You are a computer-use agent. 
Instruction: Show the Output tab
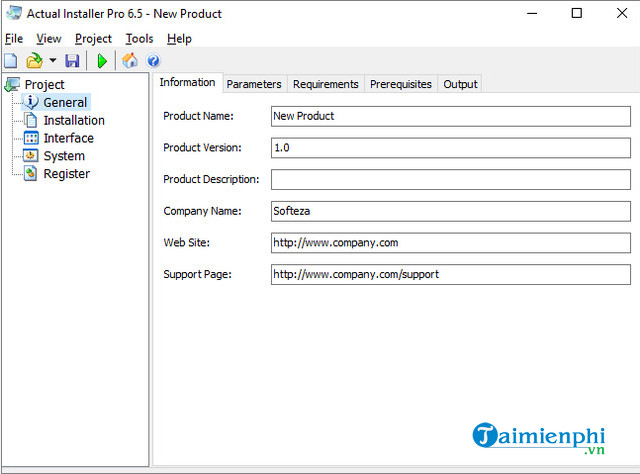click(460, 84)
